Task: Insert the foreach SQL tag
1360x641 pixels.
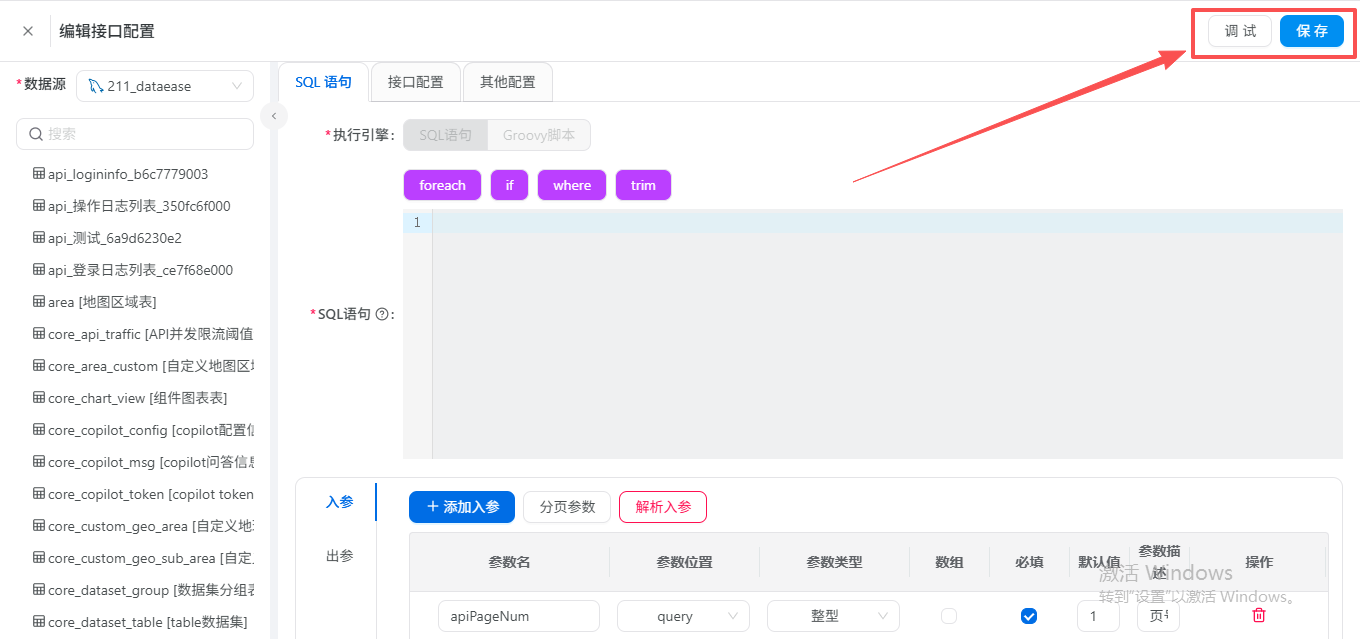Action: pos(442,185)
